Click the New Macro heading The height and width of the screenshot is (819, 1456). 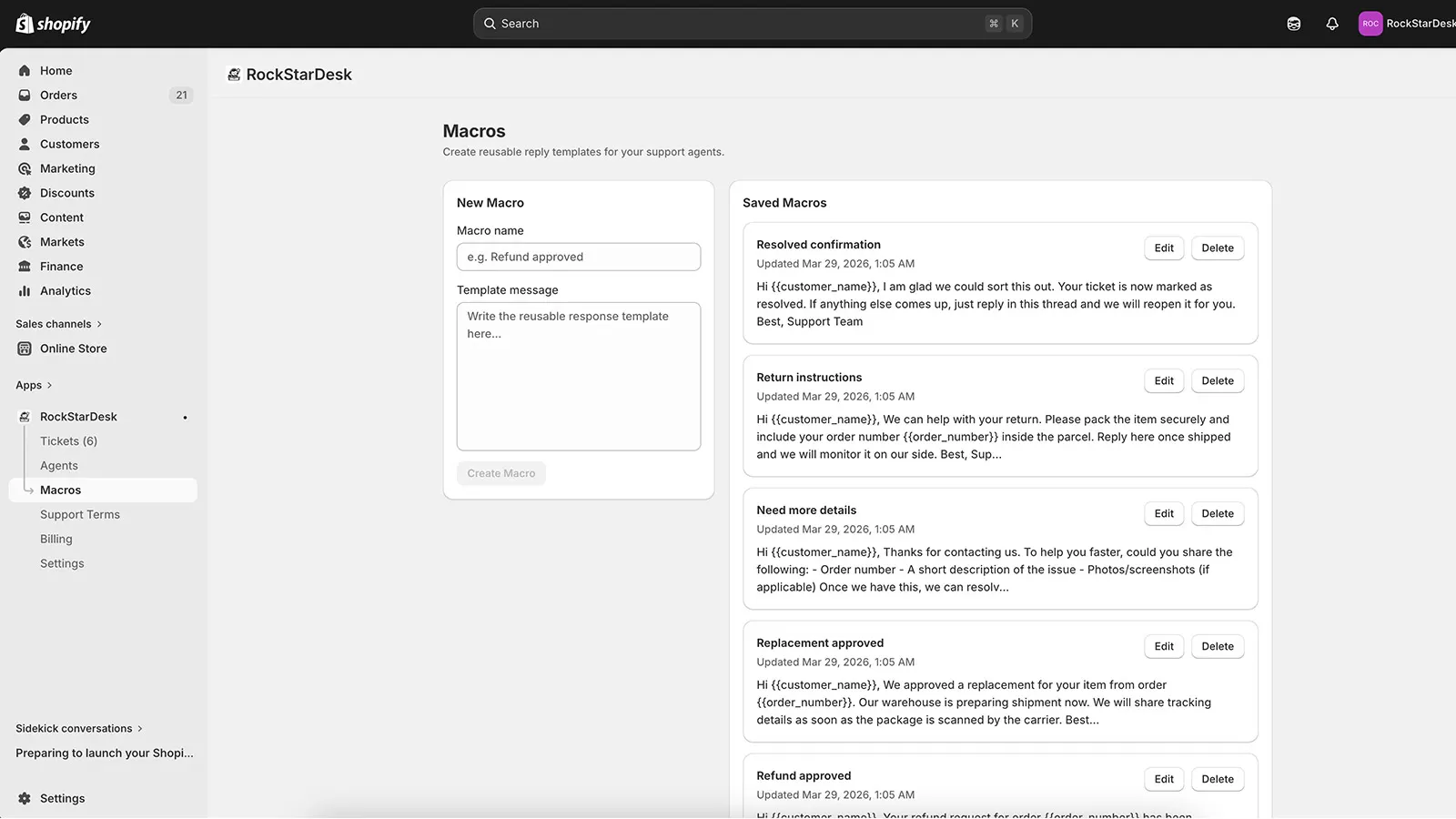click(x=490, y=204)
